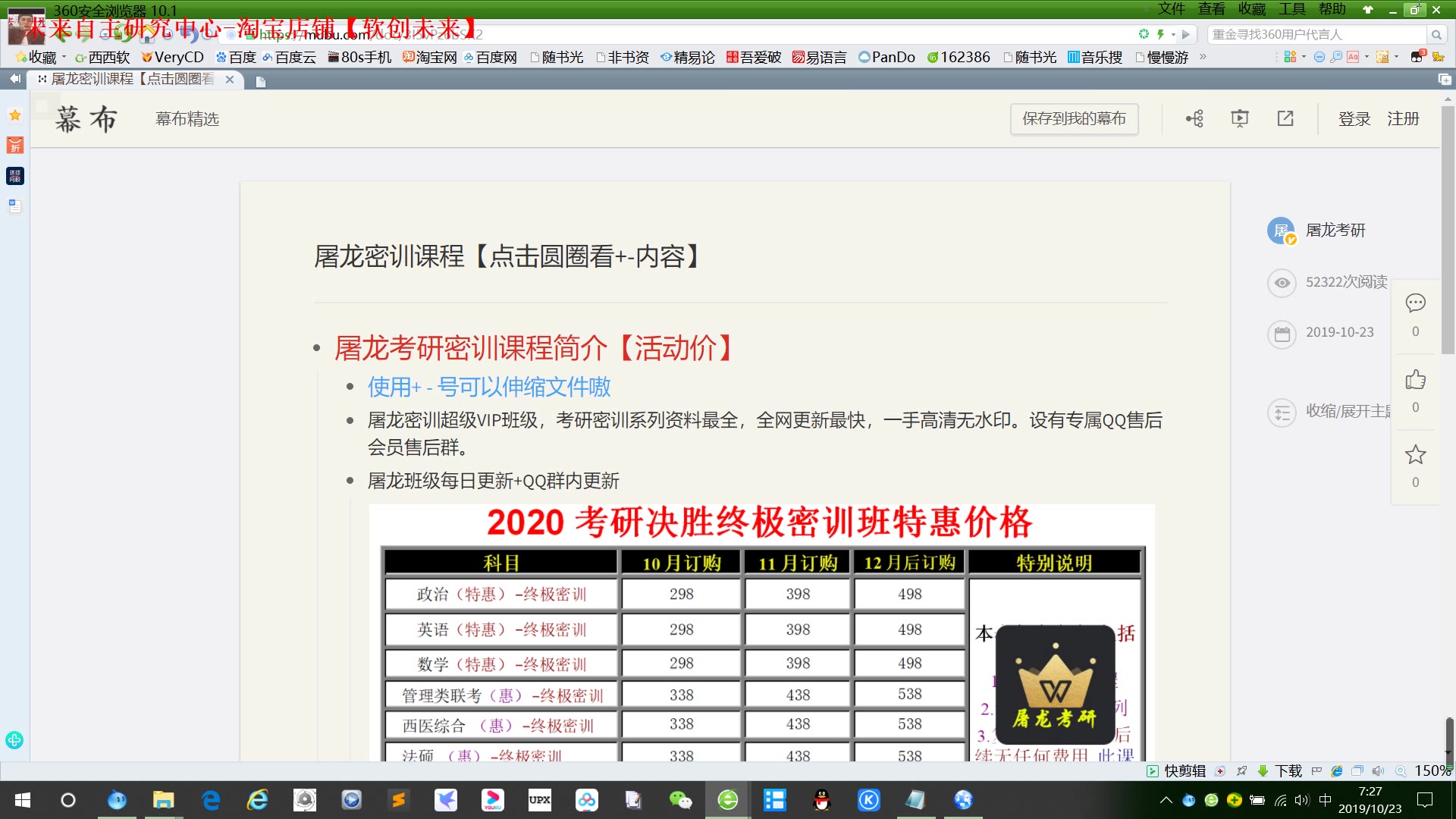
Task: Open the PanDo bookmark
Action: click(886, 57)
